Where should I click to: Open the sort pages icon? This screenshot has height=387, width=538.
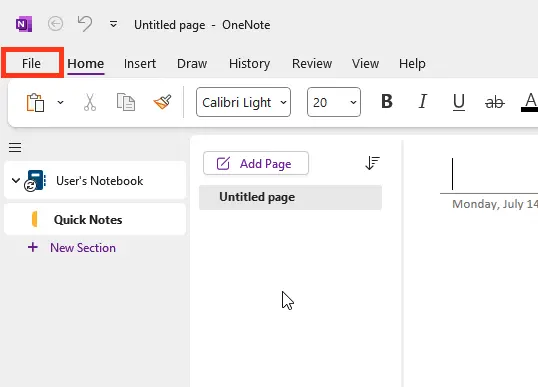[x=372, y=163]
